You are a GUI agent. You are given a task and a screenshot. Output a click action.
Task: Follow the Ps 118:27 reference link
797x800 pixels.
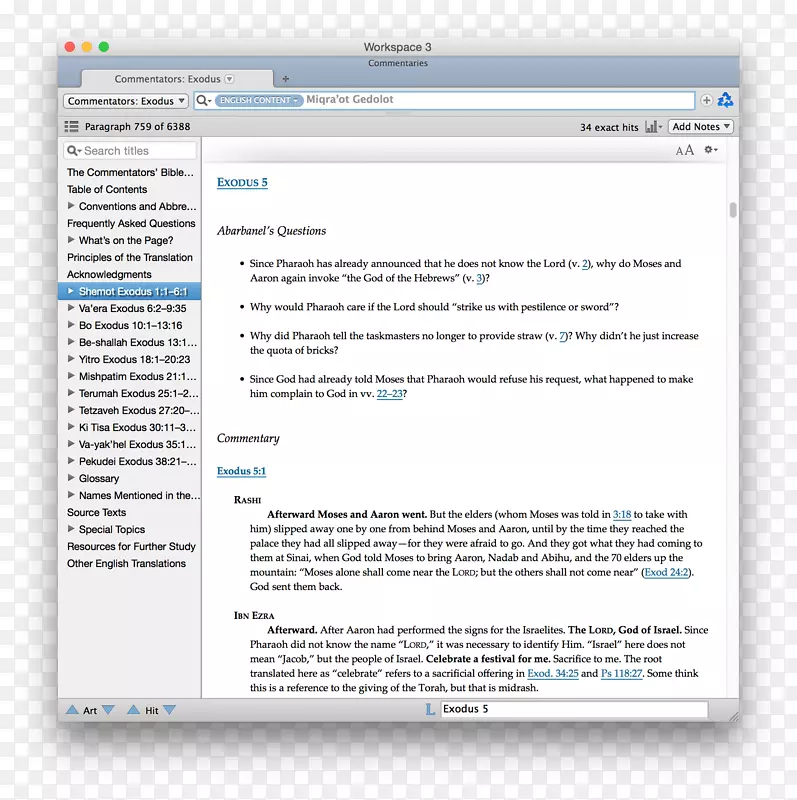[x=619, y=674]
